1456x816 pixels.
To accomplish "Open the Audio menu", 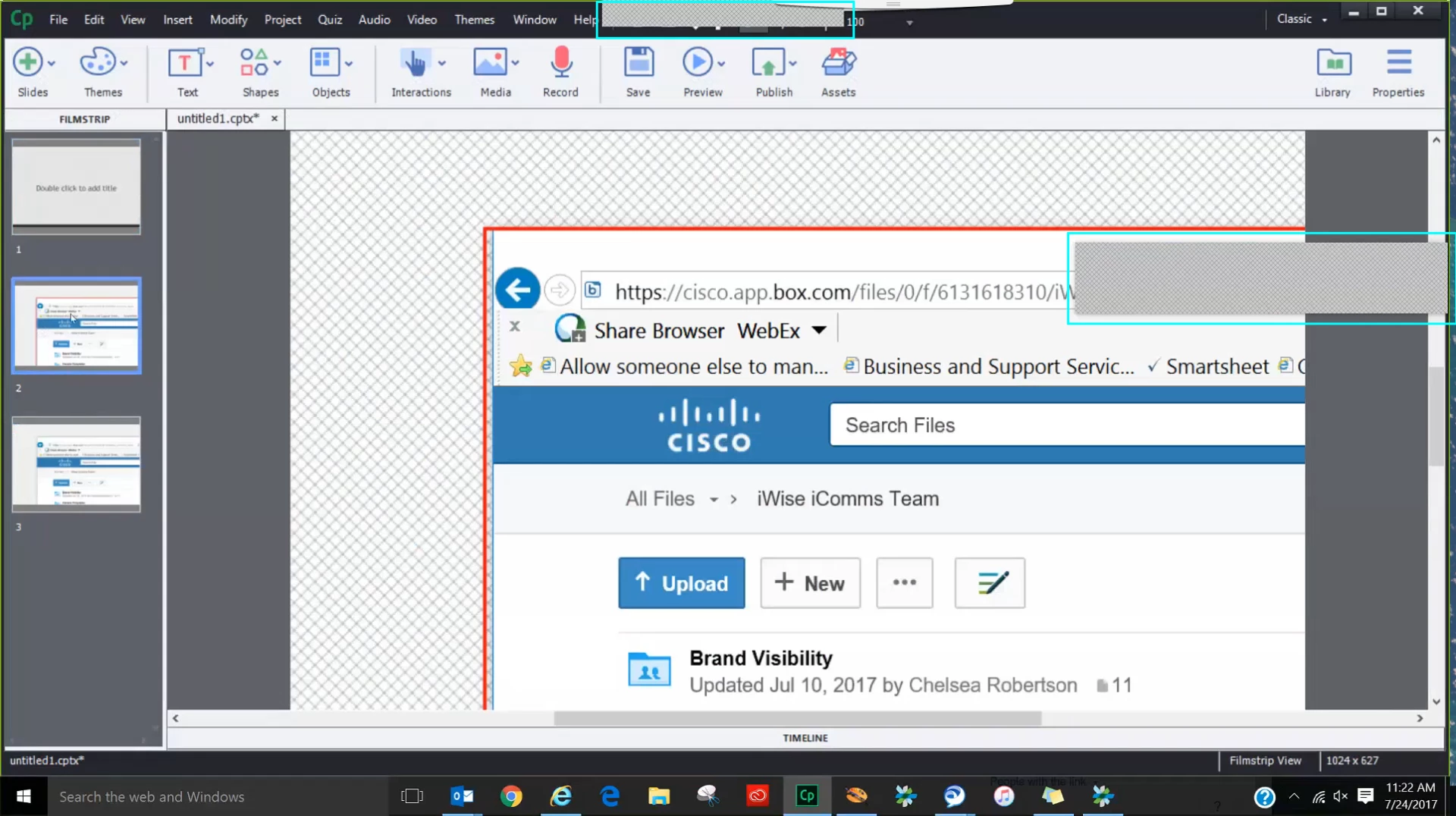I will (x=375, y=20).
